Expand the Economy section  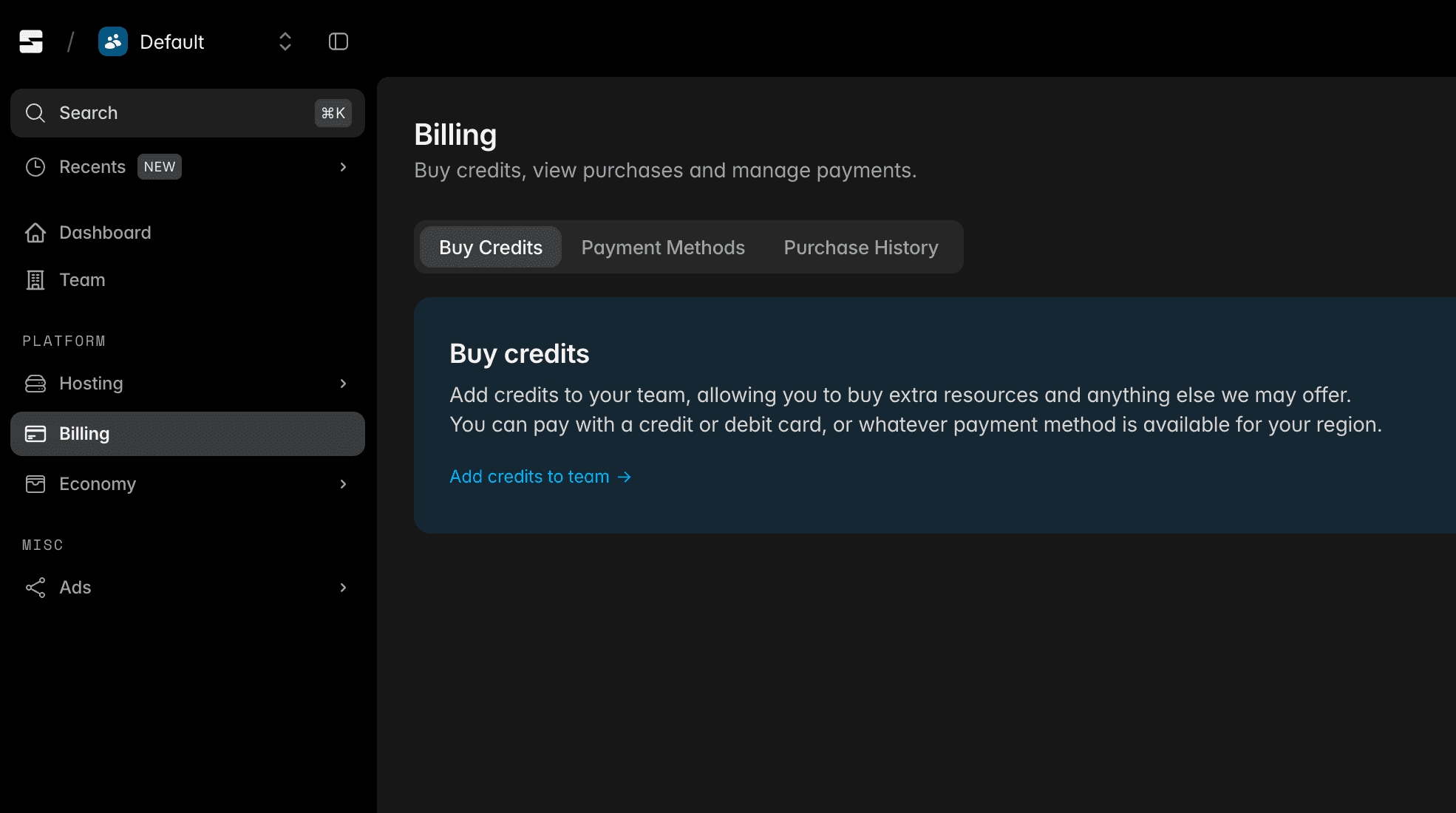(x=343, y=484)
